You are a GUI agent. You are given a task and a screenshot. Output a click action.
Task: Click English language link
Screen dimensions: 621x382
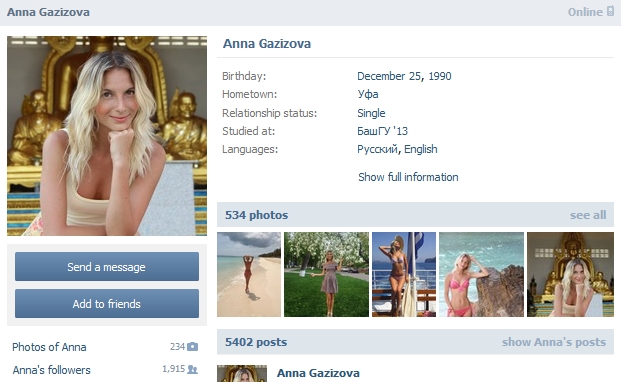coord(421,149)
